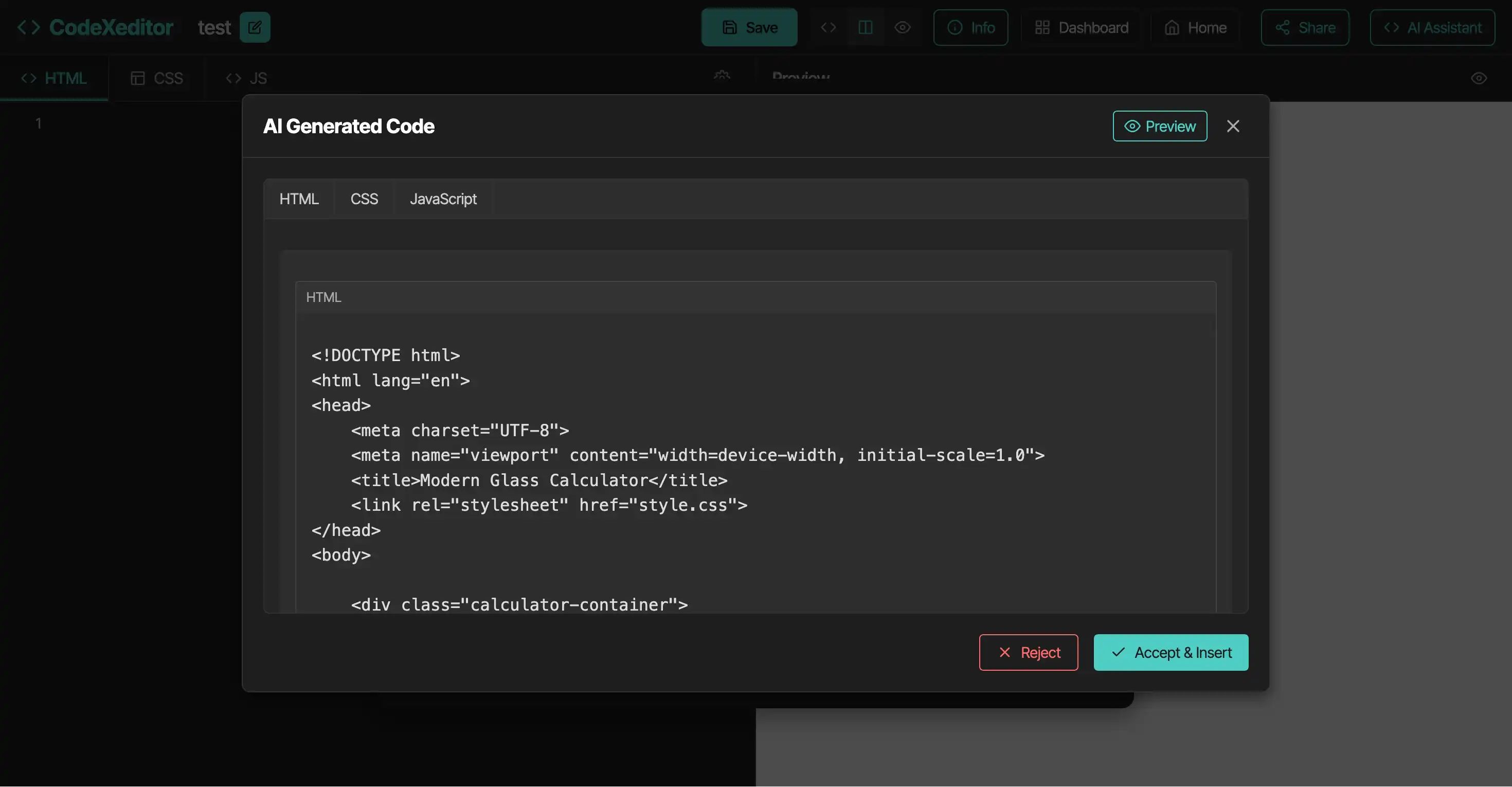Open the CSS tab in AI dialog
1512x787 pixels.
click(x=364, y=199)
